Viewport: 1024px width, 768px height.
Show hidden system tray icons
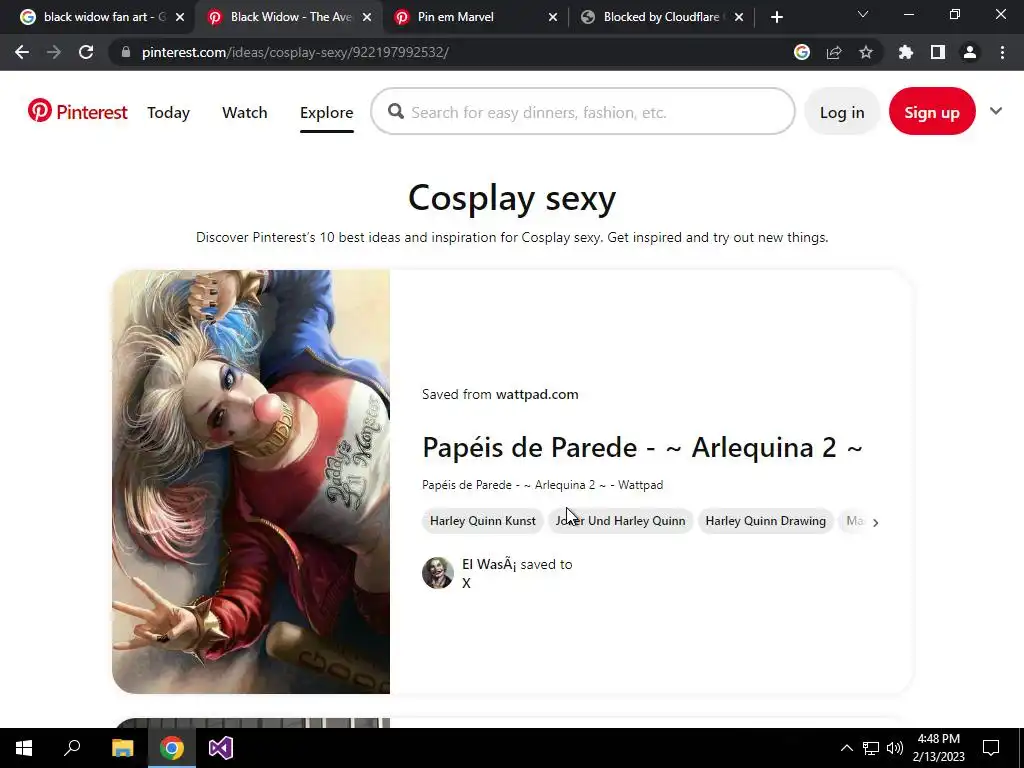pyautogui.click(x=846, y=748)
